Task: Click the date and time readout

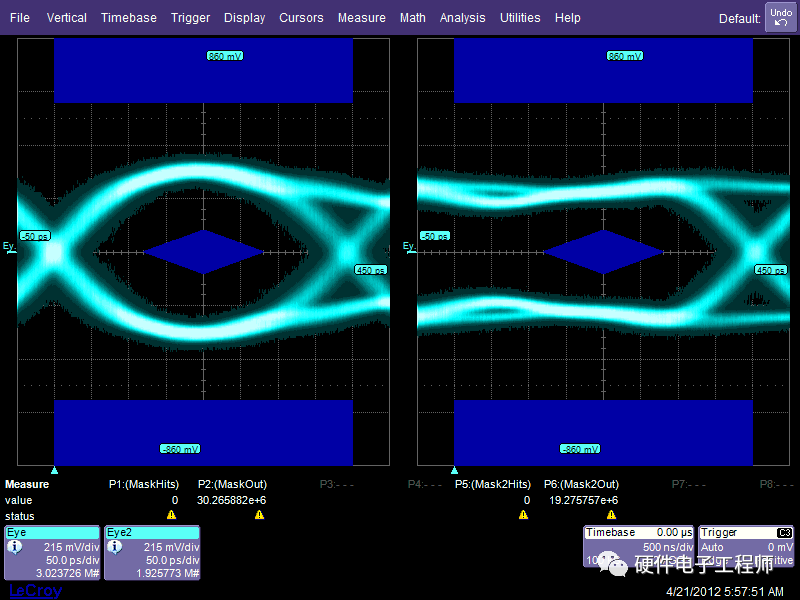Action: [x=724, y=592]
